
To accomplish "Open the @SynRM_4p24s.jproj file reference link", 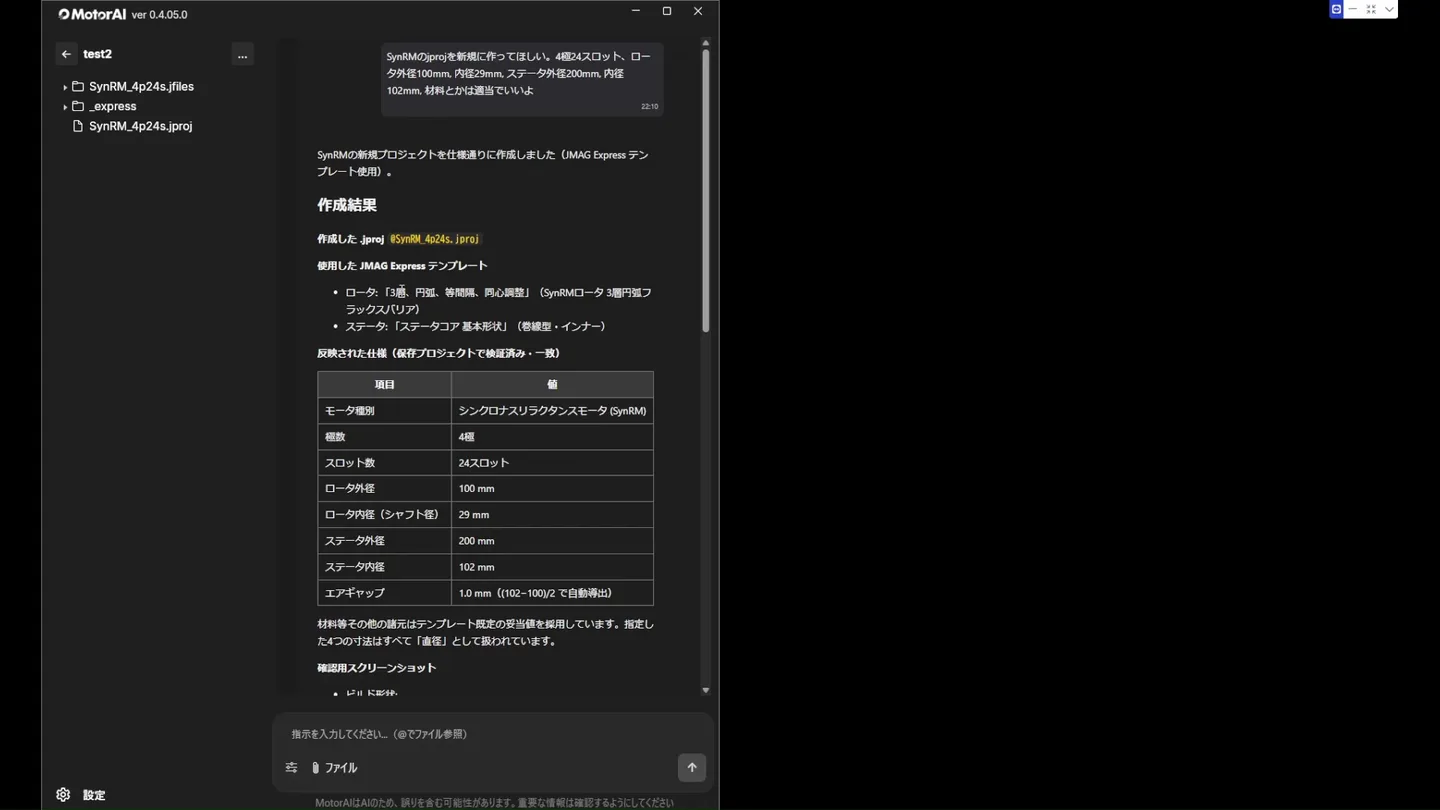I will 435,239.
